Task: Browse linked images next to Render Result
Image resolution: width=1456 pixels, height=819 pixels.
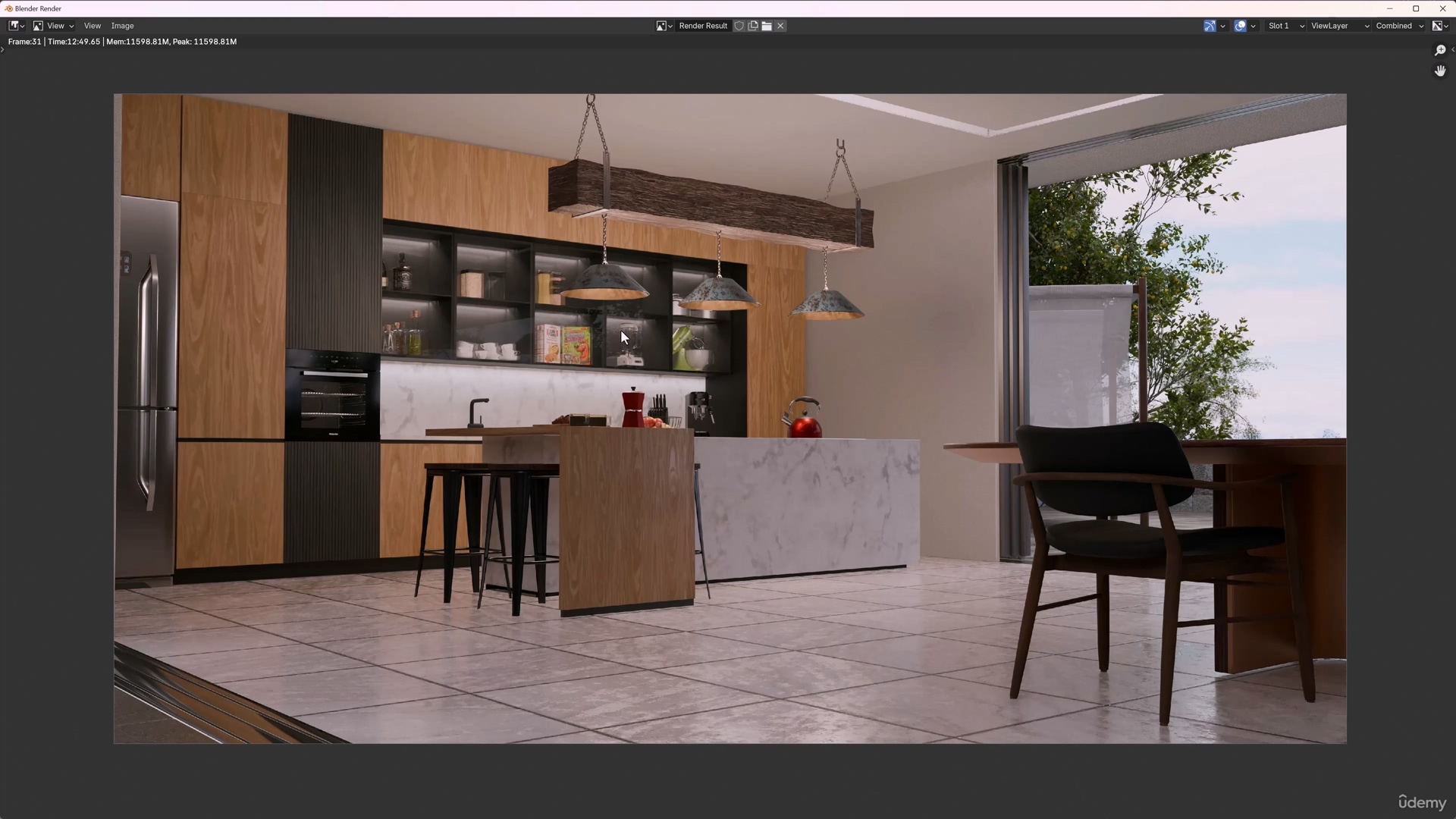Action: tap(664, 26)
